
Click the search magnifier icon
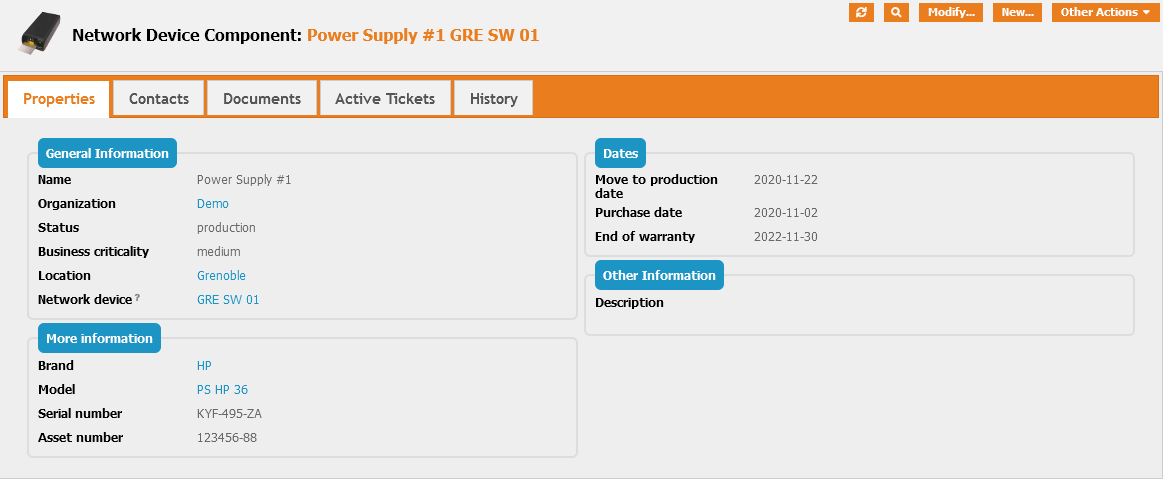(x=896, y=12)
